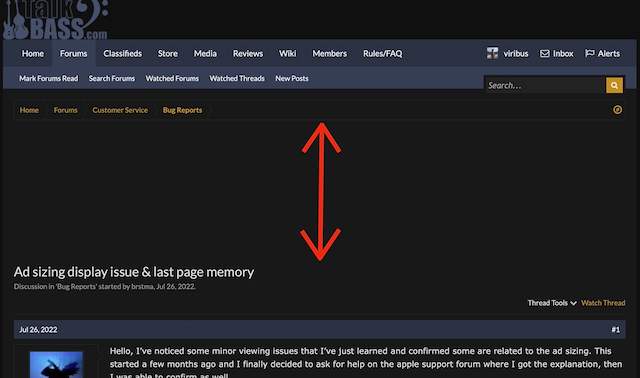View New Posts

click(292, 78)
